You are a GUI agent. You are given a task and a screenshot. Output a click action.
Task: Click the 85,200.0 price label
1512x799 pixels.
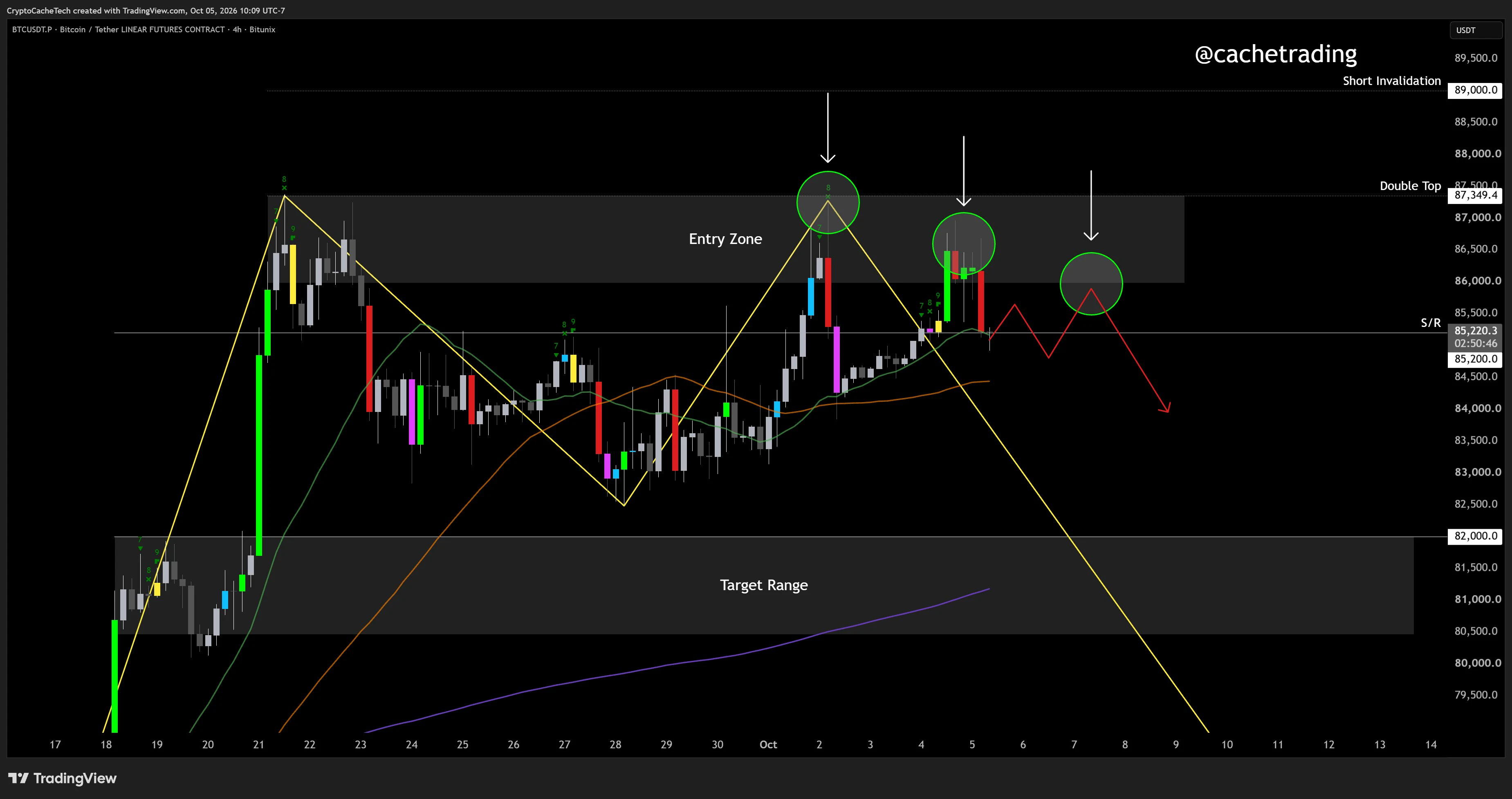click(x=1475, y=359)
